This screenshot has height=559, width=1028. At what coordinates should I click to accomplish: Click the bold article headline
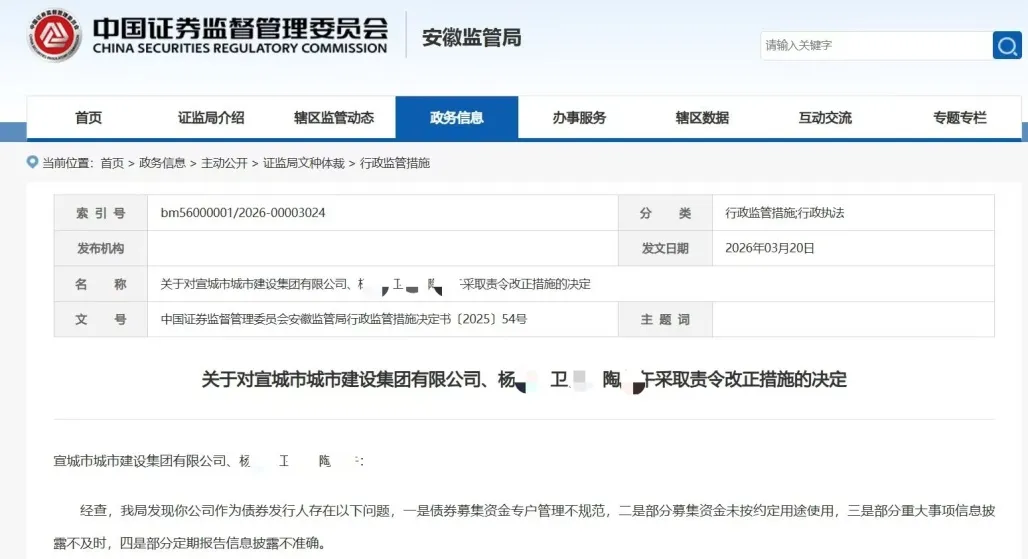coord(524,379)
